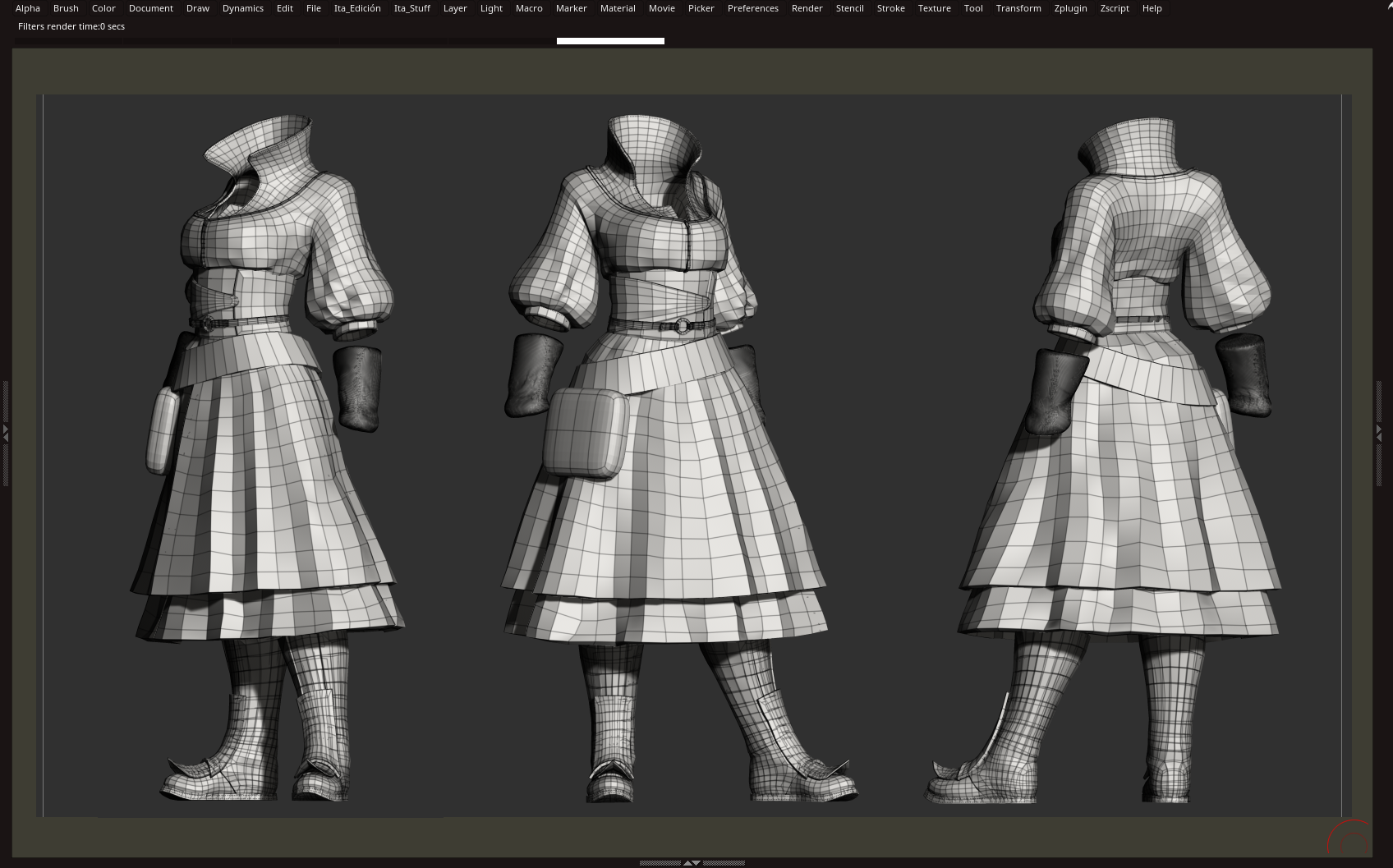Open the Stencil menu
1393x868 pixels.
tap(850, 8)
